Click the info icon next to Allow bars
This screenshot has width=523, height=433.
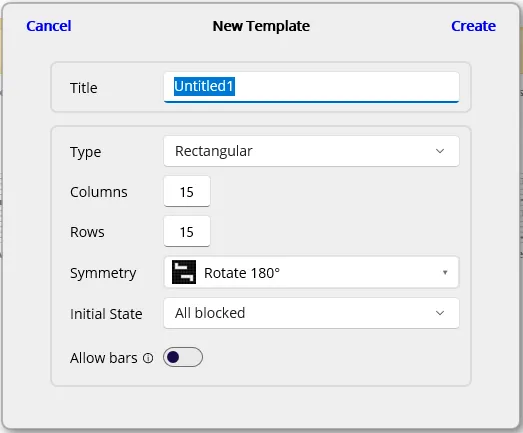[x=148, y=358]
